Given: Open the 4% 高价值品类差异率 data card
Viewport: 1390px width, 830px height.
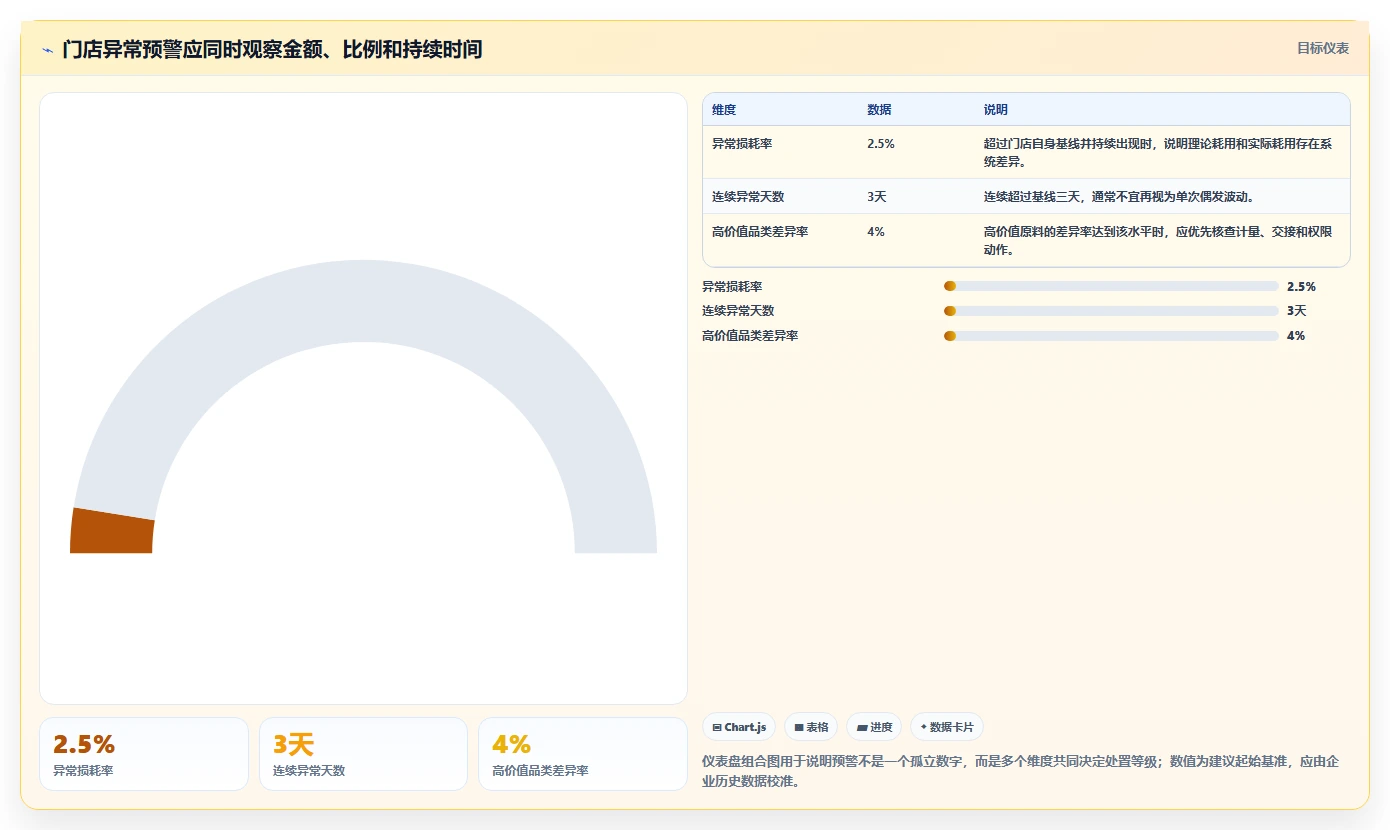Looking at the screenshot, I should pos(583,754).
